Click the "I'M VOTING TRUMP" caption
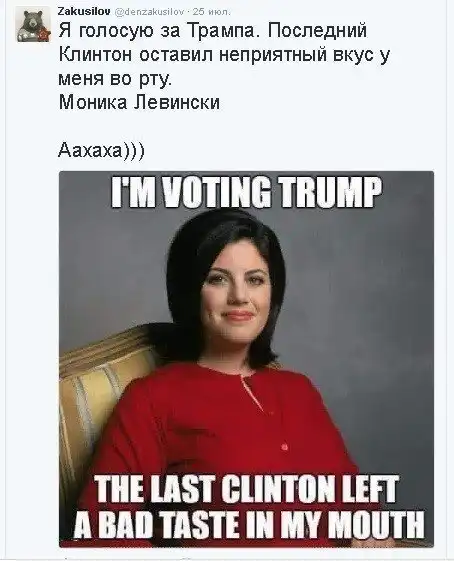 [x=246, y=192]
